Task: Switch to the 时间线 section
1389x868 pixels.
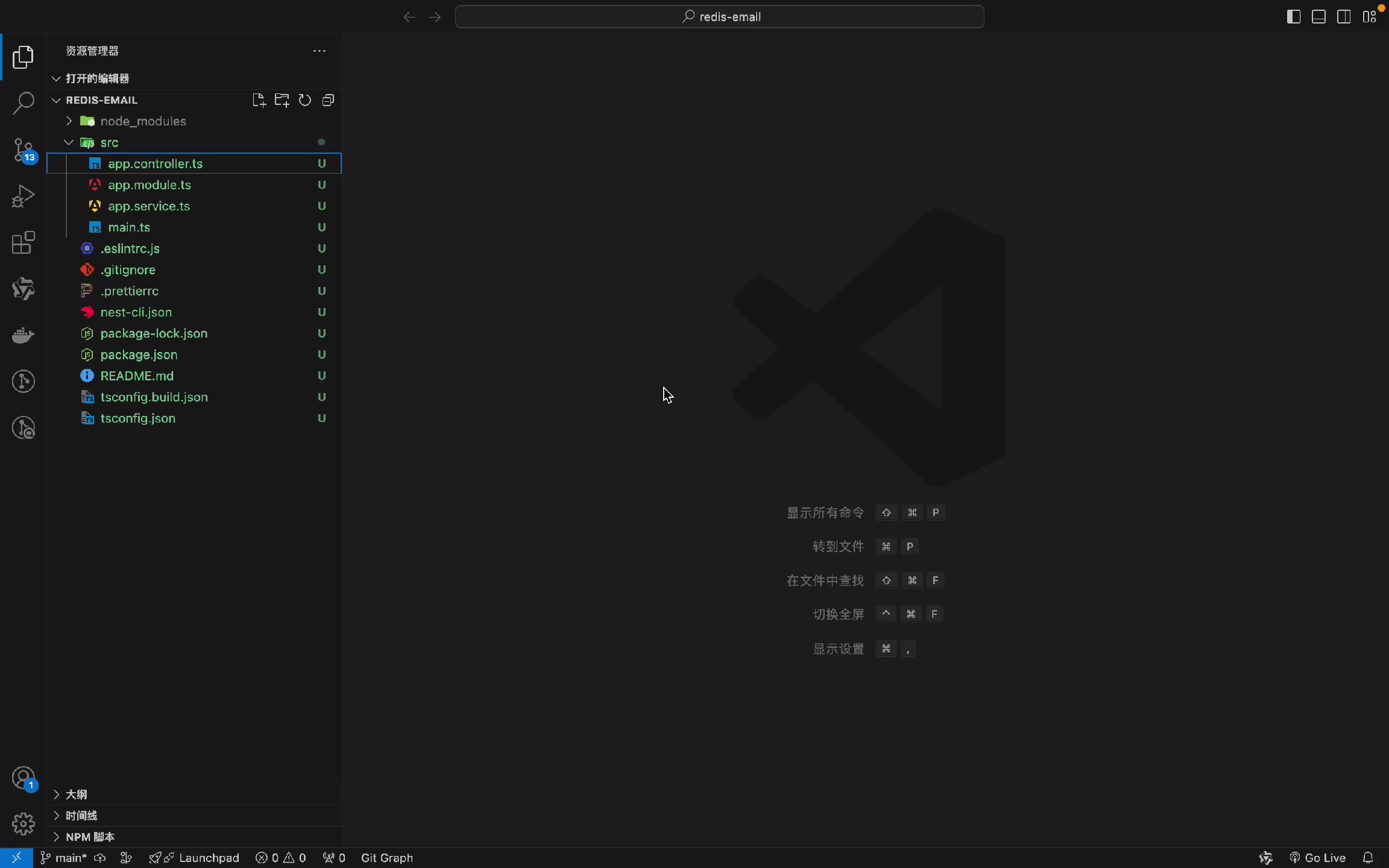Action: click(x=83, y=815)
